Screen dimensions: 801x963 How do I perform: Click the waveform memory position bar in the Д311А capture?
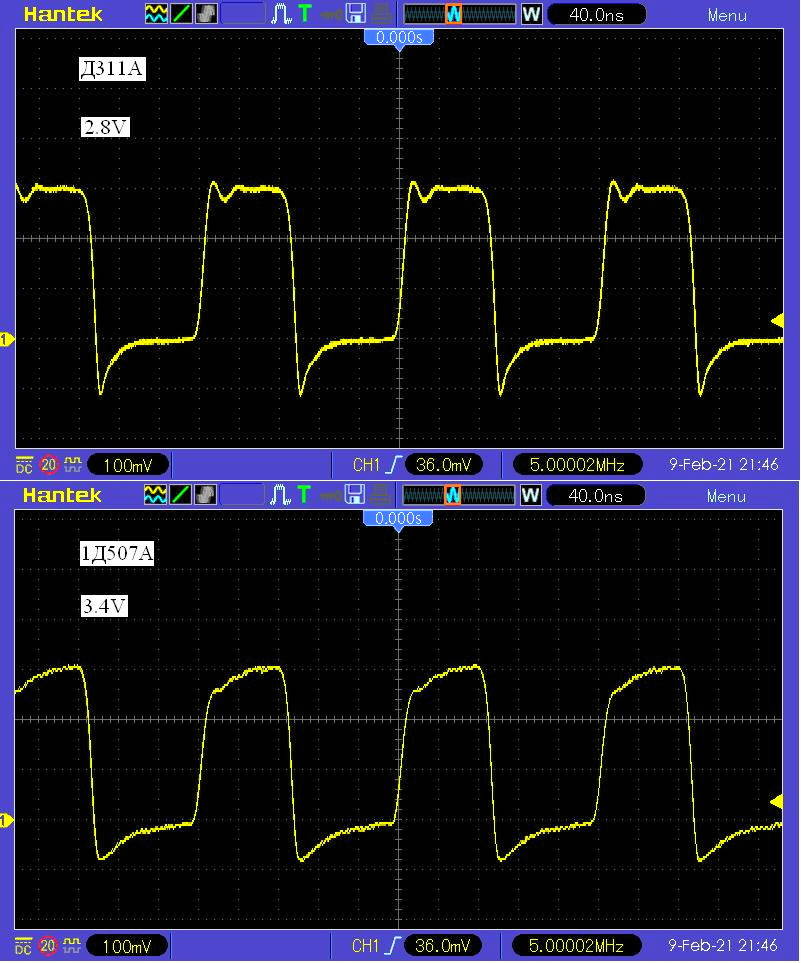459,14
